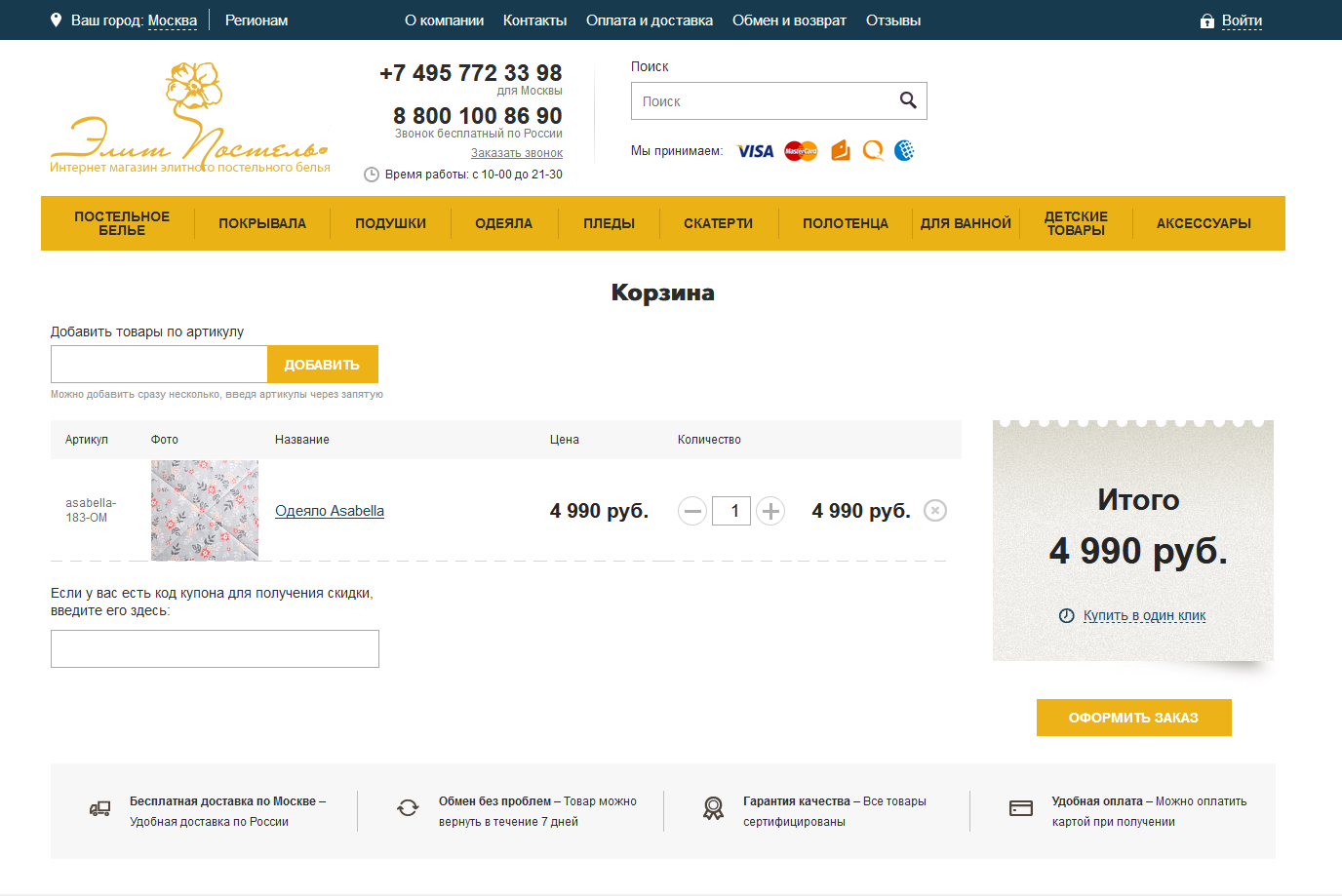This screenshot has height=896, width=1342.
Task: Remove Одеяло Asabella from the cart
Action: tap(934, 510)
